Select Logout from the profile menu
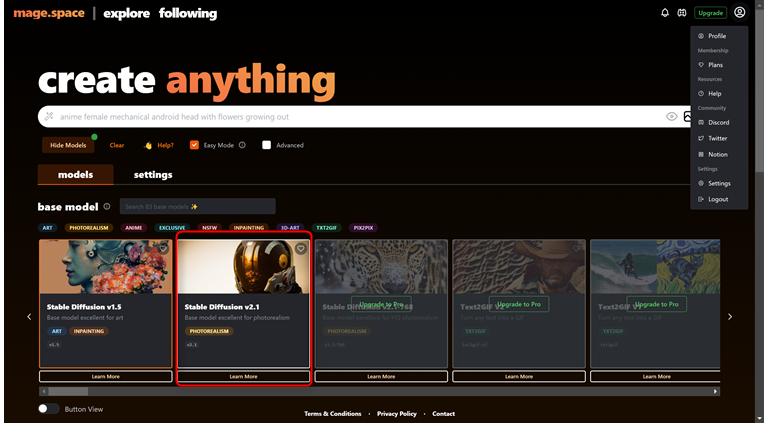 pos(717,199)
